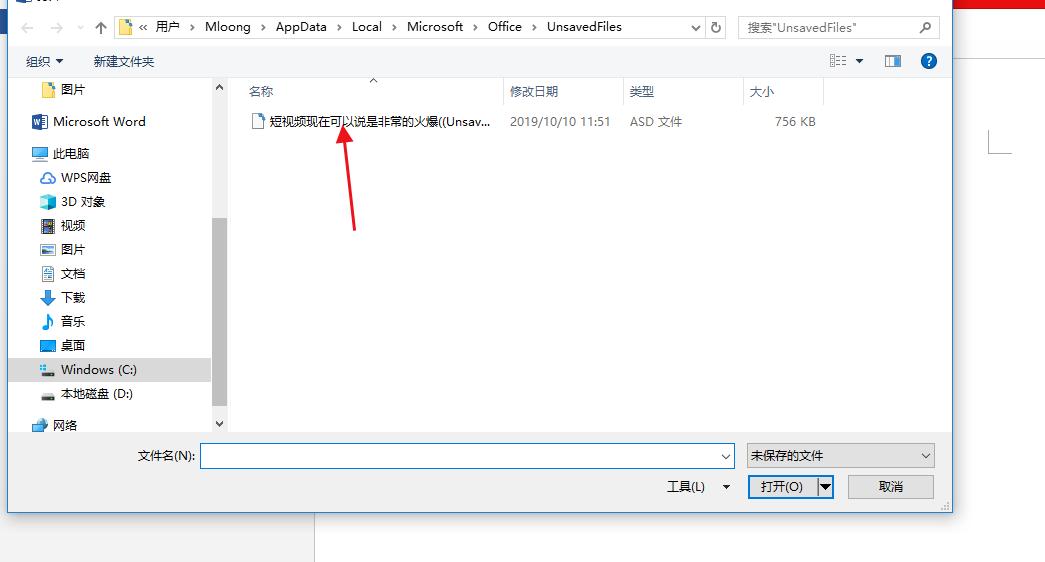The image size is (1045, 562).
Task: Open the 组织 menu
Action: (44, 61)
